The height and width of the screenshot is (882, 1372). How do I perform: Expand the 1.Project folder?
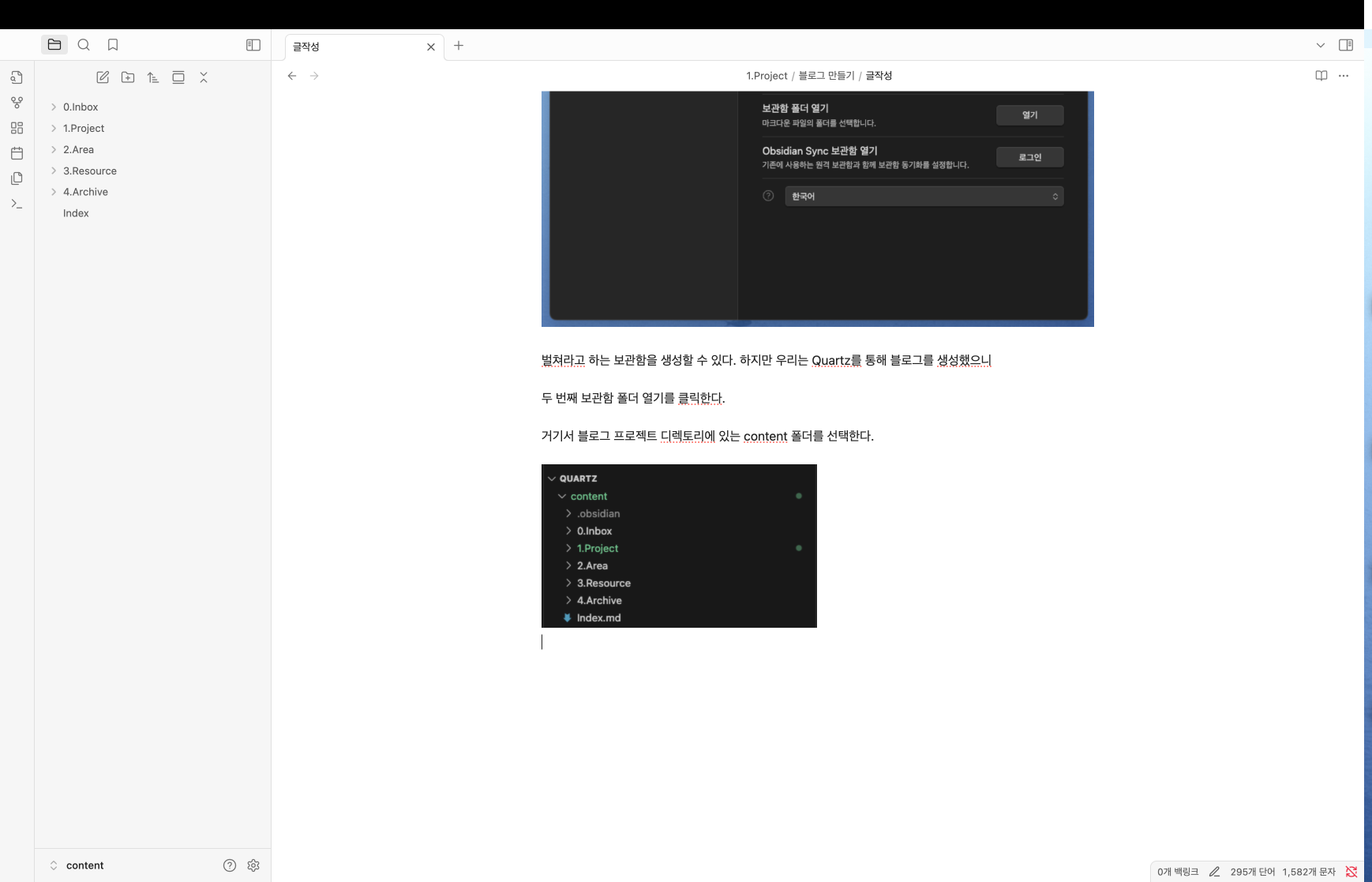pos(84,128)
